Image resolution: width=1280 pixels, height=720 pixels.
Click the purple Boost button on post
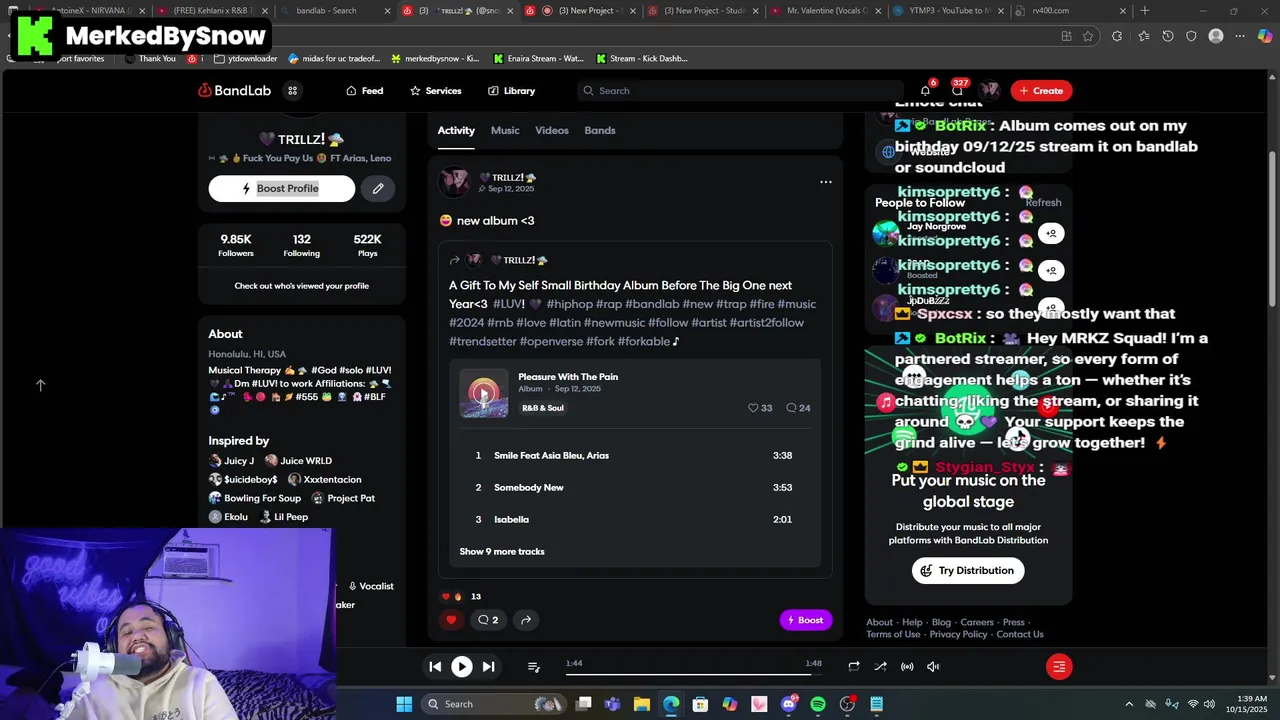(x=806, y=620)
